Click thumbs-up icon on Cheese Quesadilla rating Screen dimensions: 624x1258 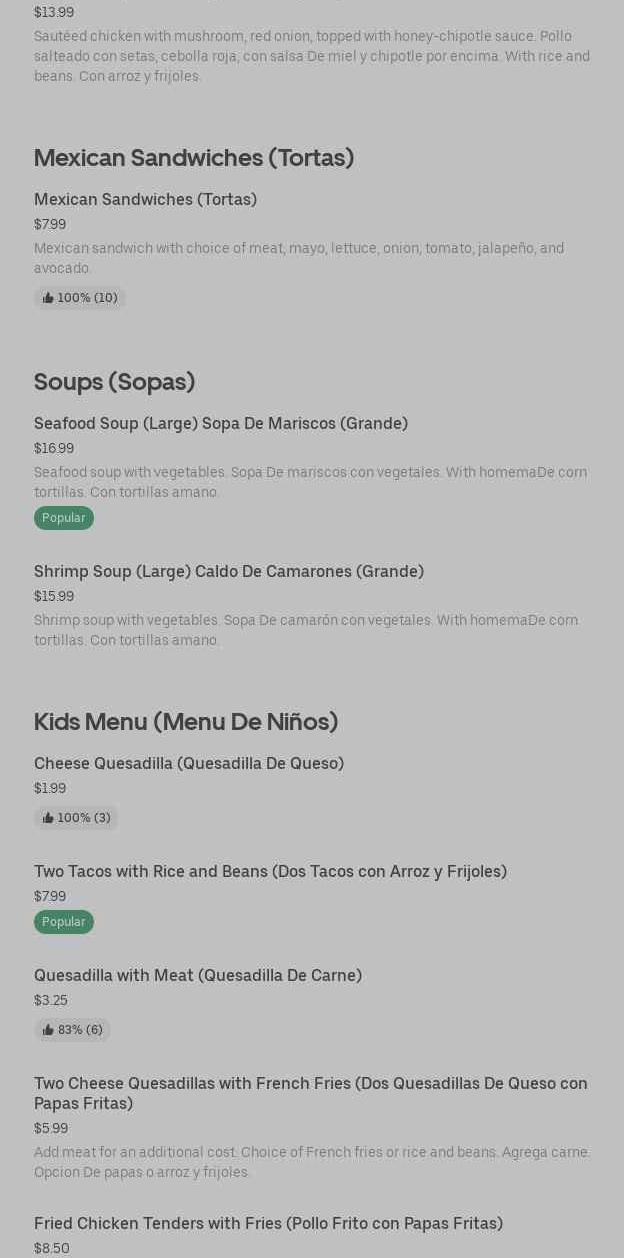click(48, 818)
